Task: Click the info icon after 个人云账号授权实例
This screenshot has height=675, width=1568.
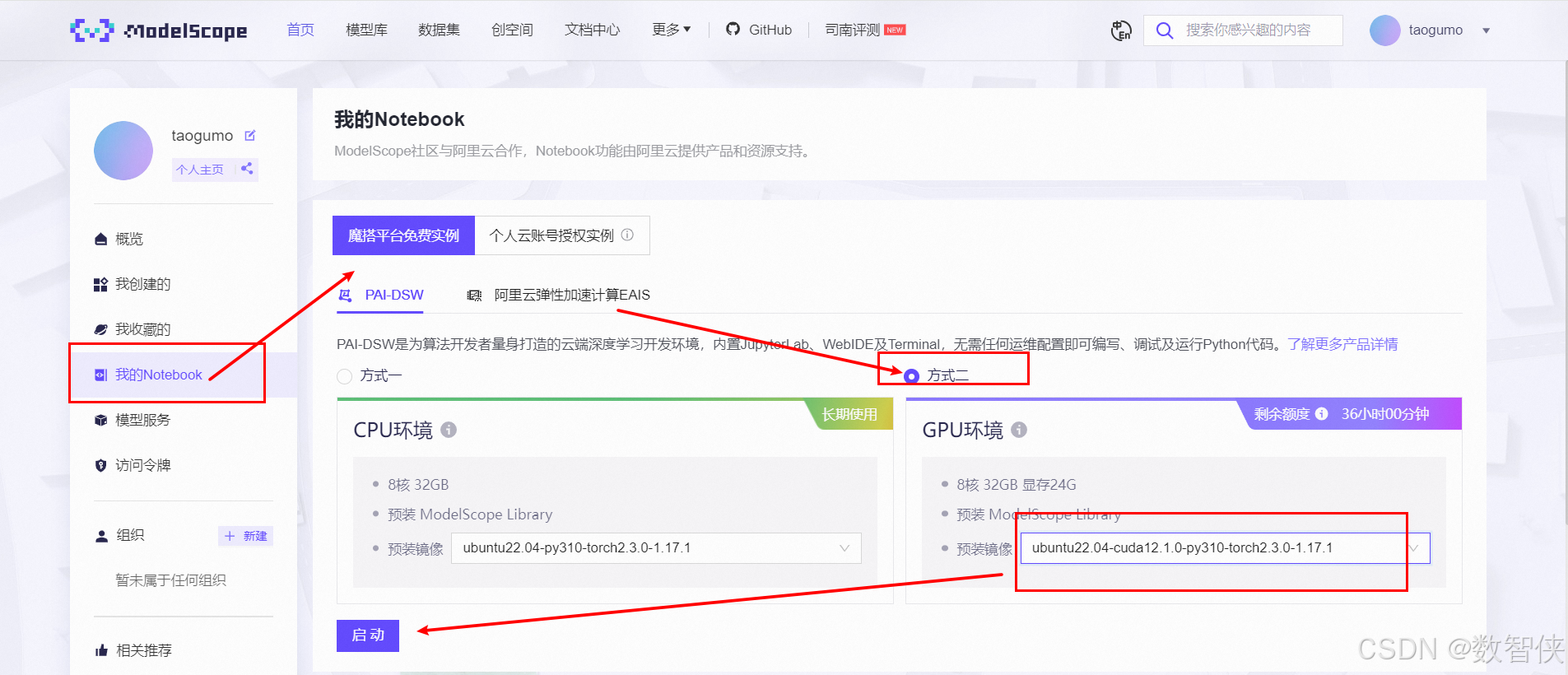Action: (627, 235)
